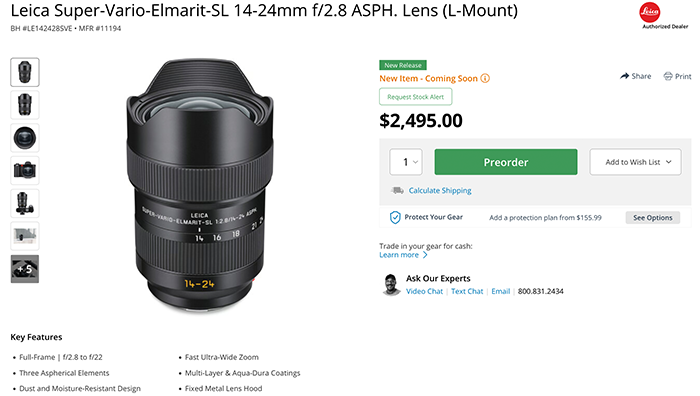Expand the Add to Wish List dropdown
Image resolution: width=700 pixels, height=396 pixels.
tap(635, 162)
